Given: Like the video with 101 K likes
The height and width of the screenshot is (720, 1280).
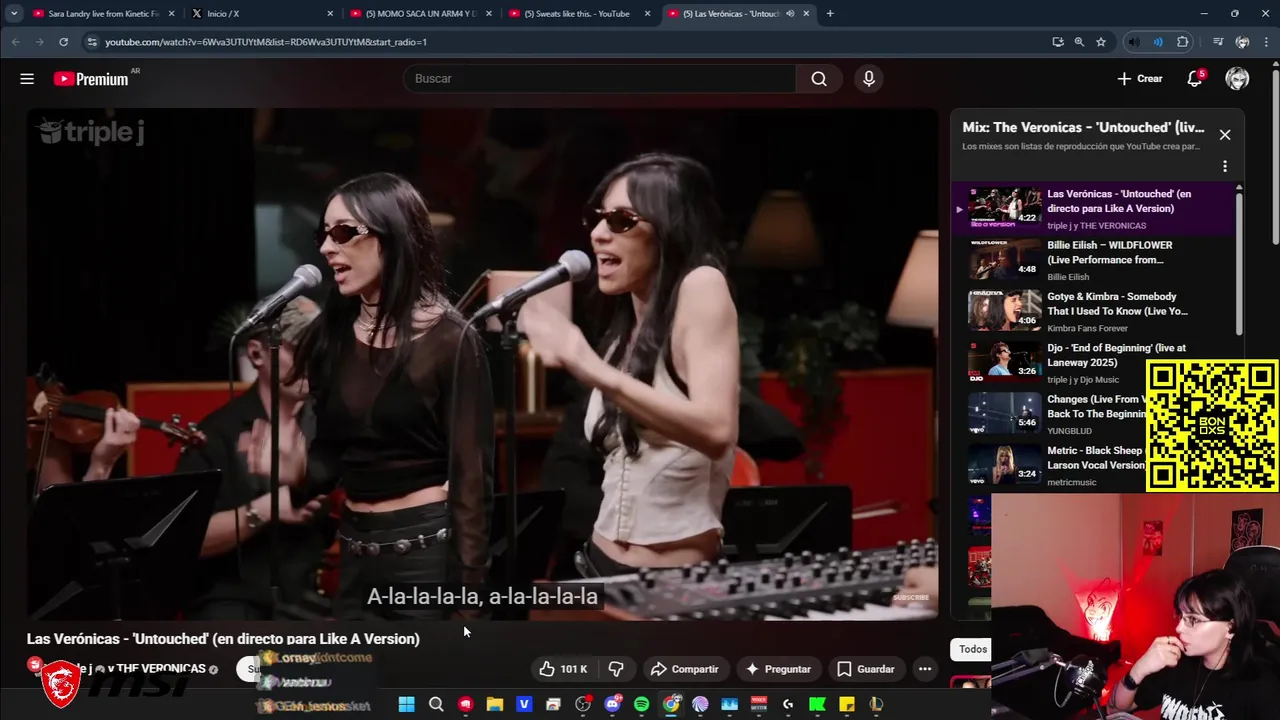Looking at the screenshot, I should coord(563,669).
